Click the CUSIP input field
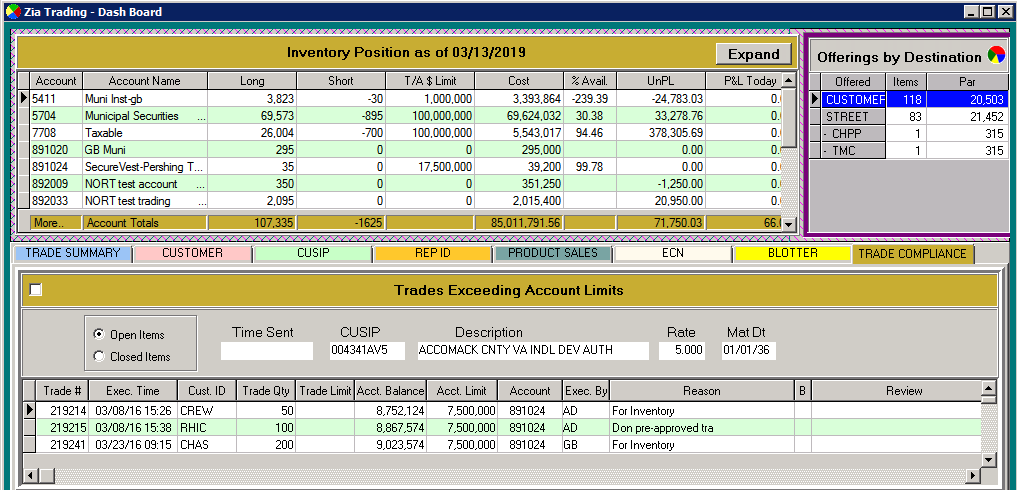Viewport: 1017px width, 490px height. coord(367,351)
